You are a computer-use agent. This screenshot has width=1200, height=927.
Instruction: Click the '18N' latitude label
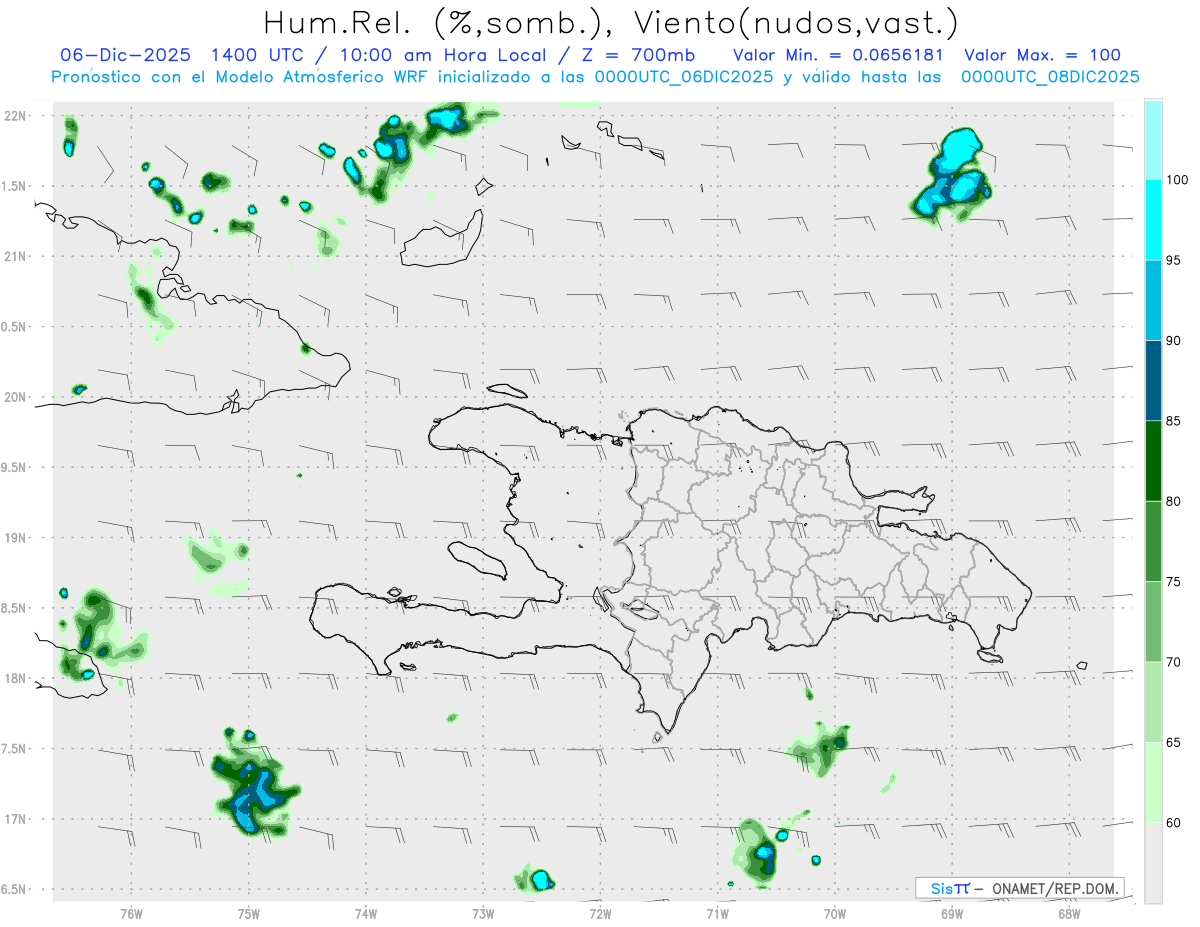click(x=16, y=678)
